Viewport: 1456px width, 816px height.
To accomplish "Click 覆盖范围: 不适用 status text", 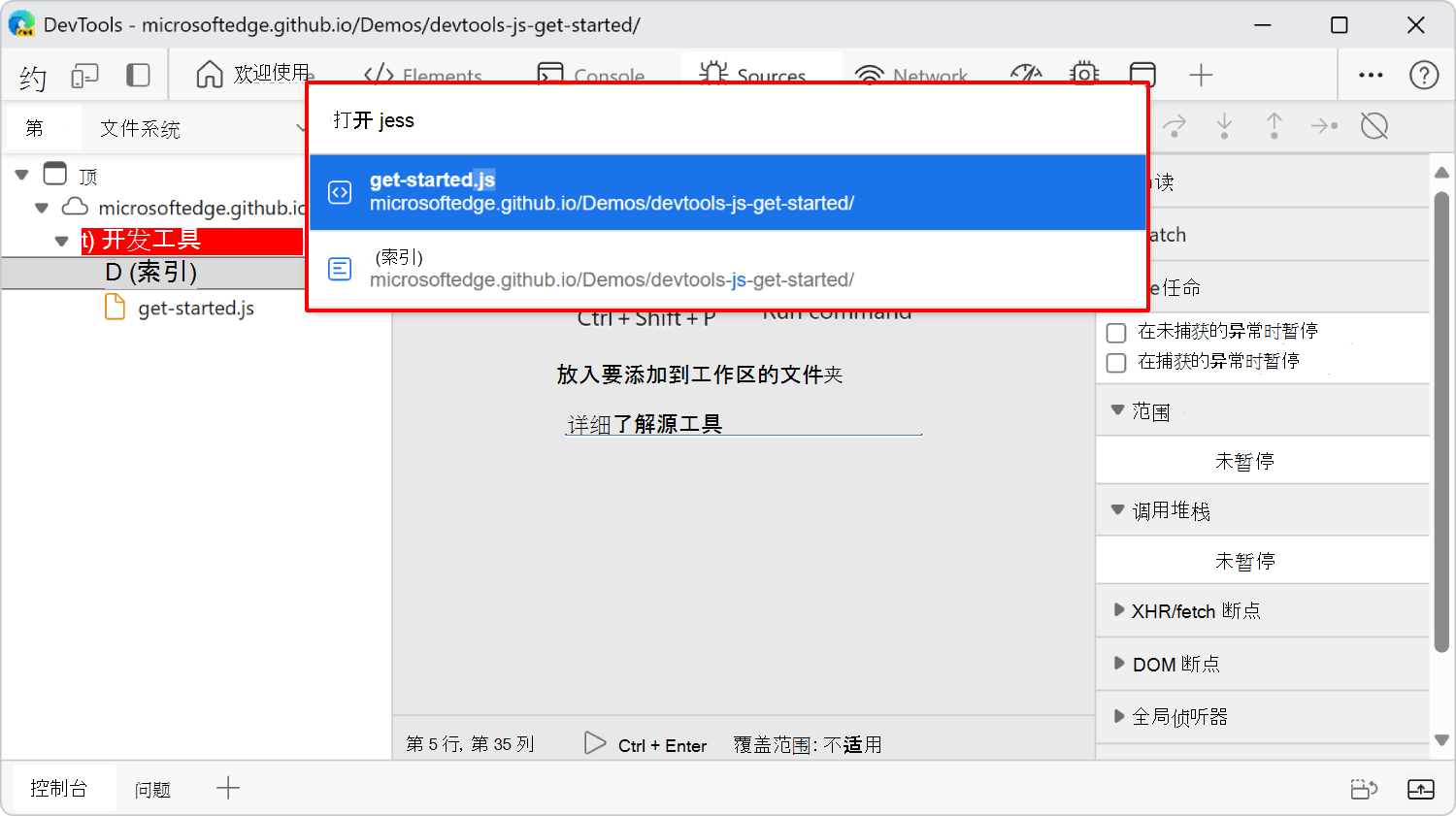I will coord(808,744).
